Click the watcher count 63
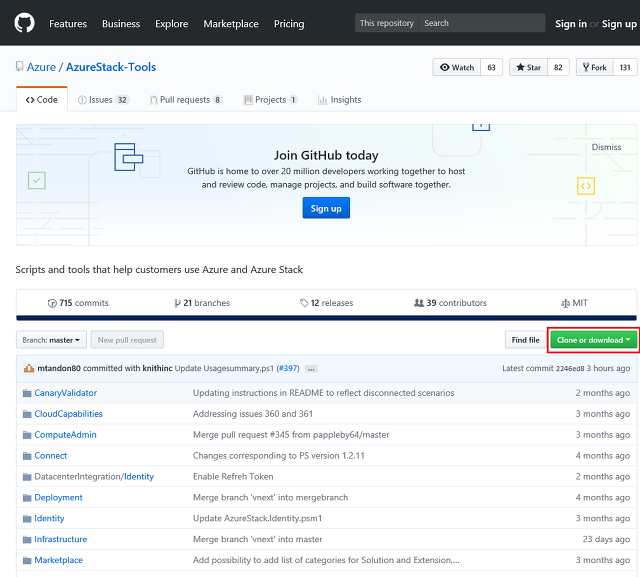Screen dimensions: 640x577 (x=491, y=67)
